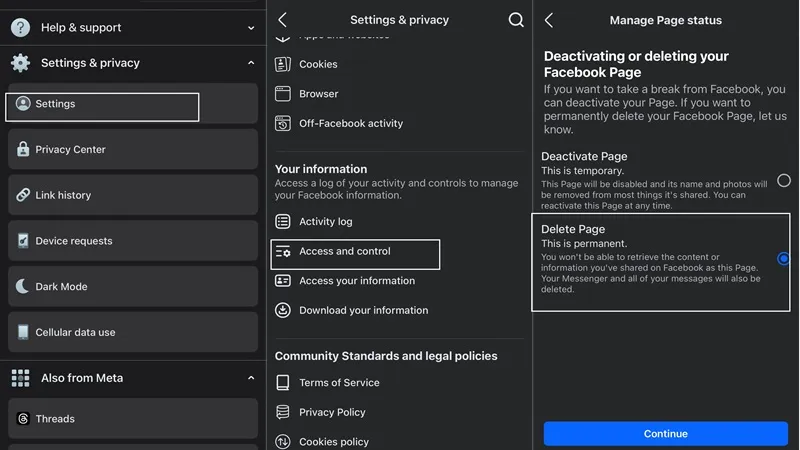
Task: Open search in Settings & privacy
Action: 516,20
